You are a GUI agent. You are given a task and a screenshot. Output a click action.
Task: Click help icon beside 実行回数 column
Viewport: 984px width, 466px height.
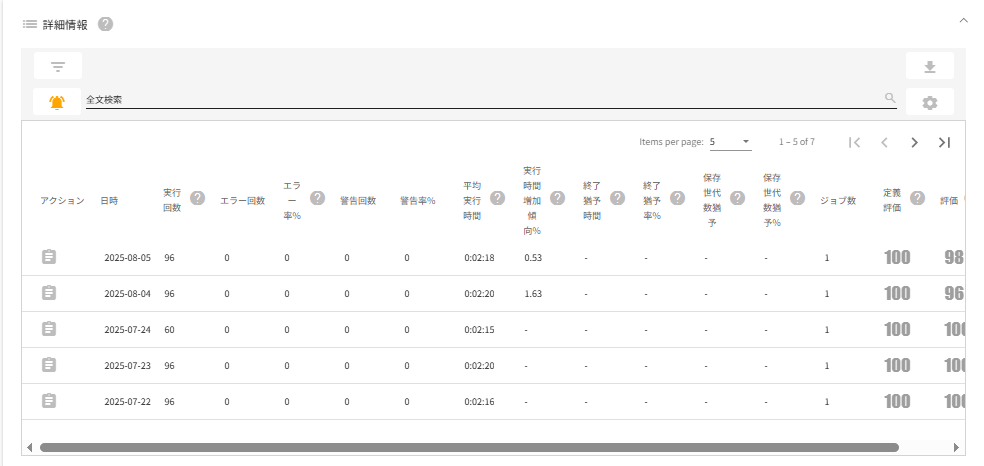pos(197,198)
